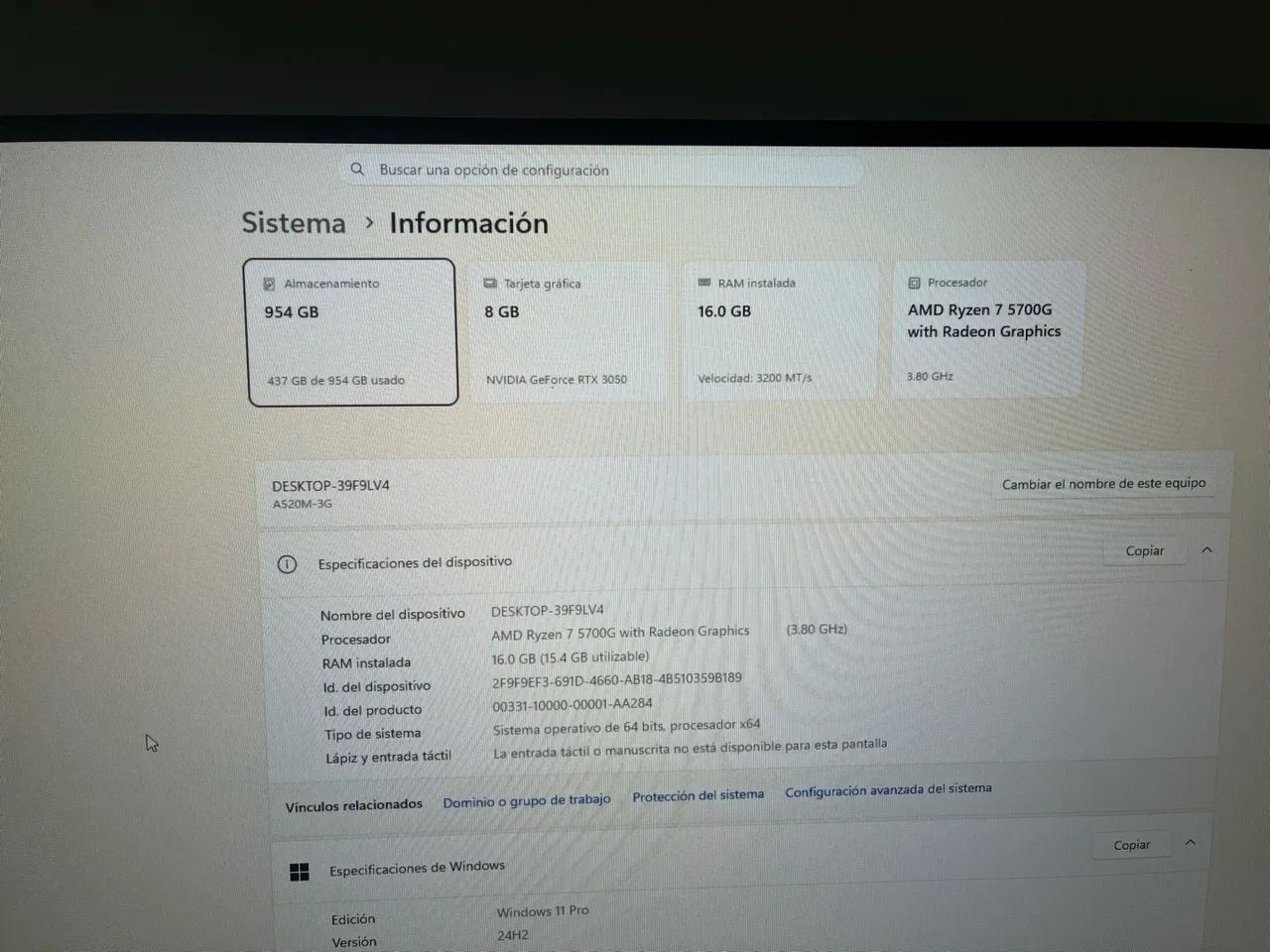Copy the device specifications
1270x952 pixels.
1145,551
